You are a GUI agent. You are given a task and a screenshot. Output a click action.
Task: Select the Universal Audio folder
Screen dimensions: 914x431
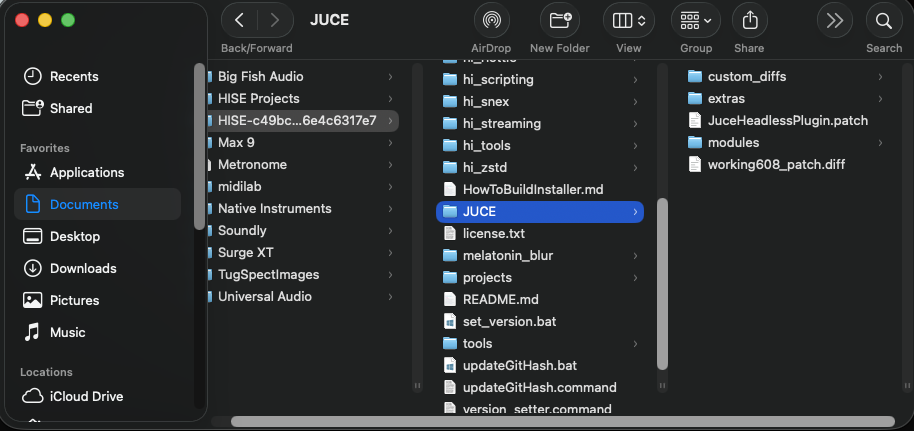click(x=303, y=296)
